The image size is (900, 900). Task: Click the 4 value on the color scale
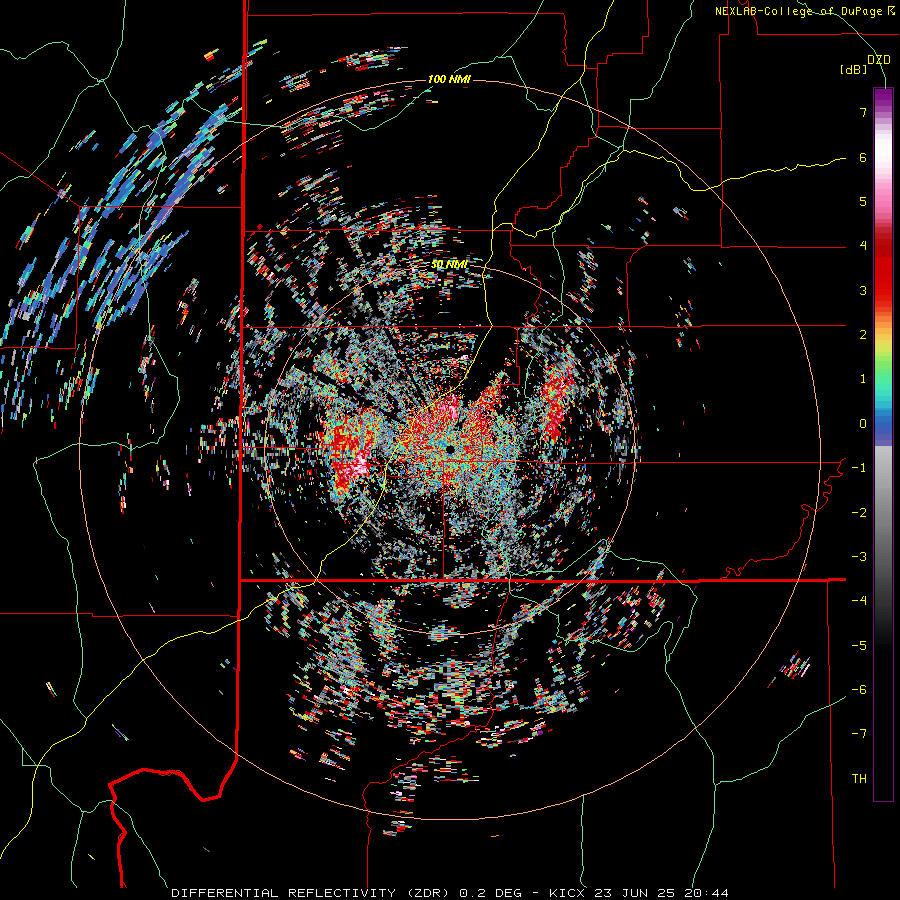click(x=863, y=246)
